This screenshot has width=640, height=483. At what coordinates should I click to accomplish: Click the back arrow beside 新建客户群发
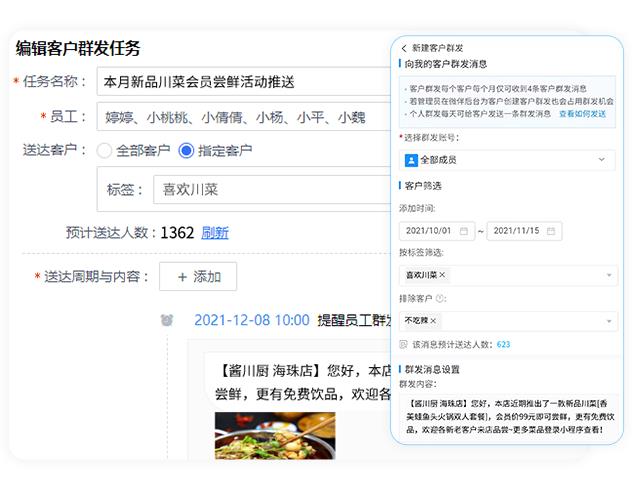(404, 48)
